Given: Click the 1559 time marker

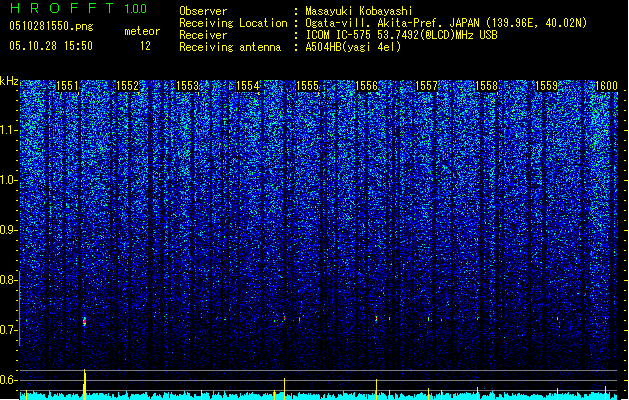Looking at the screenshot, I should tap(546, 86).
